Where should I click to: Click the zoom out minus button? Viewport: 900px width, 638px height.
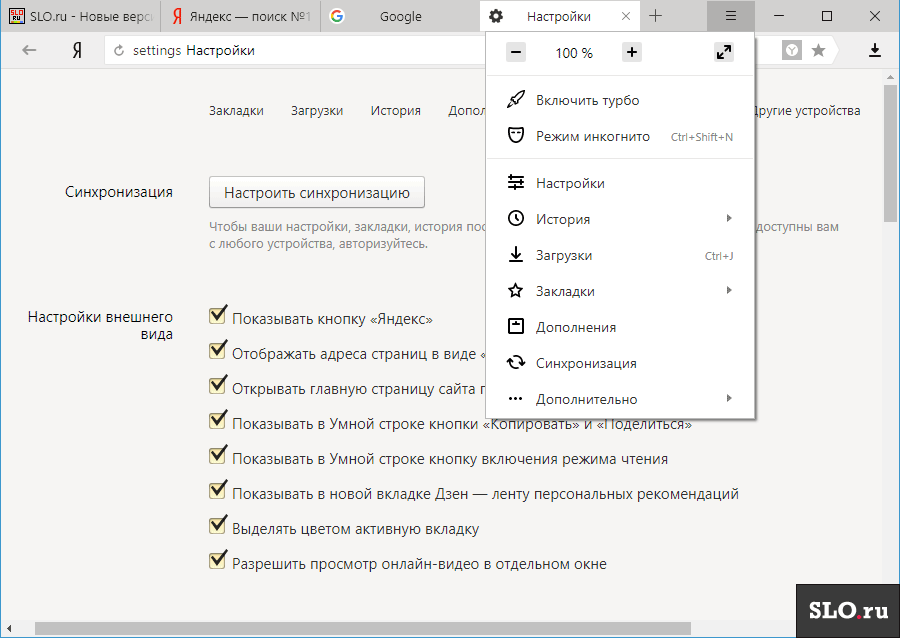[516, 52]
